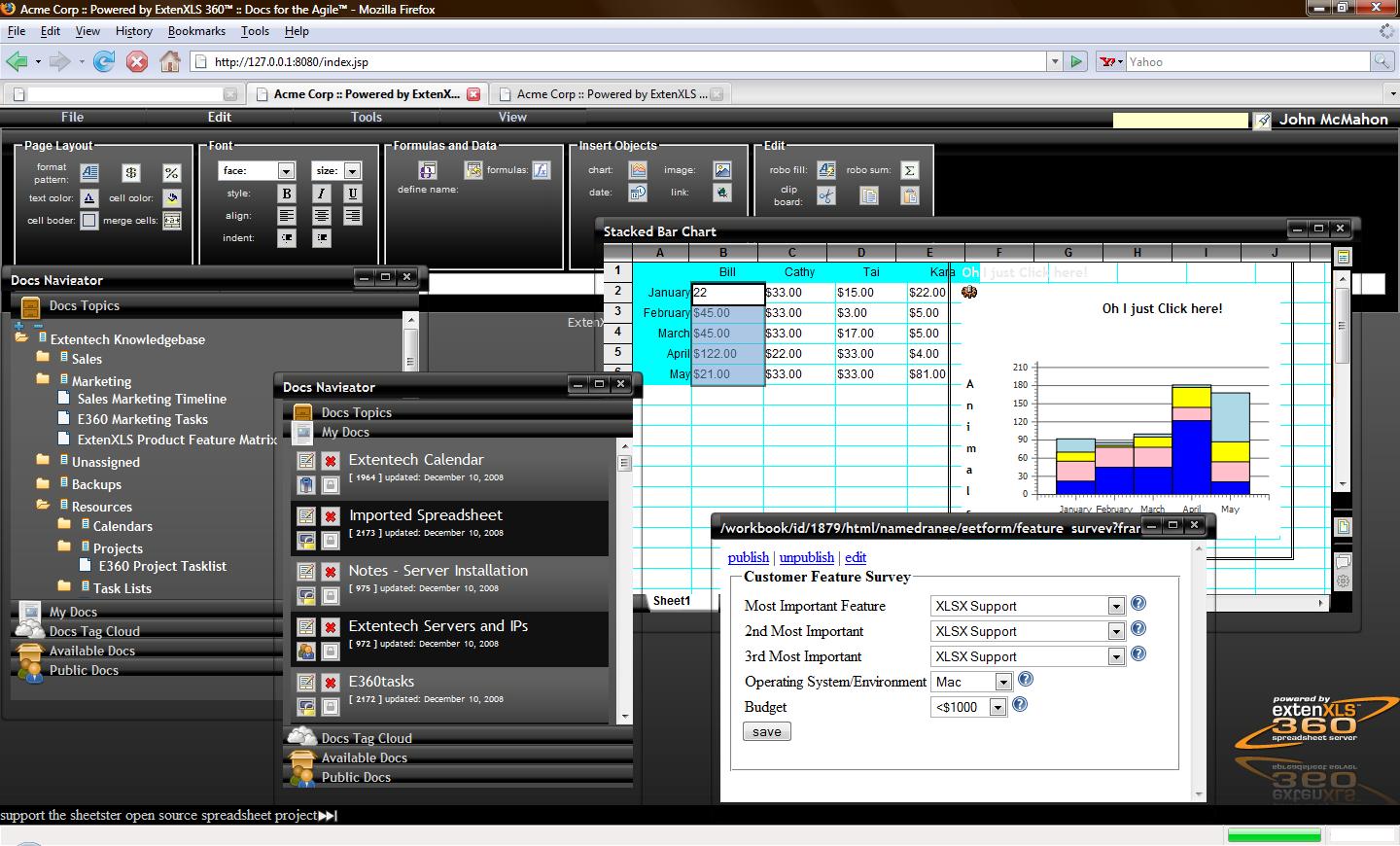Insert an image using the image icon
Viewport: 1400px width, 846px height.
coord(722,170)
